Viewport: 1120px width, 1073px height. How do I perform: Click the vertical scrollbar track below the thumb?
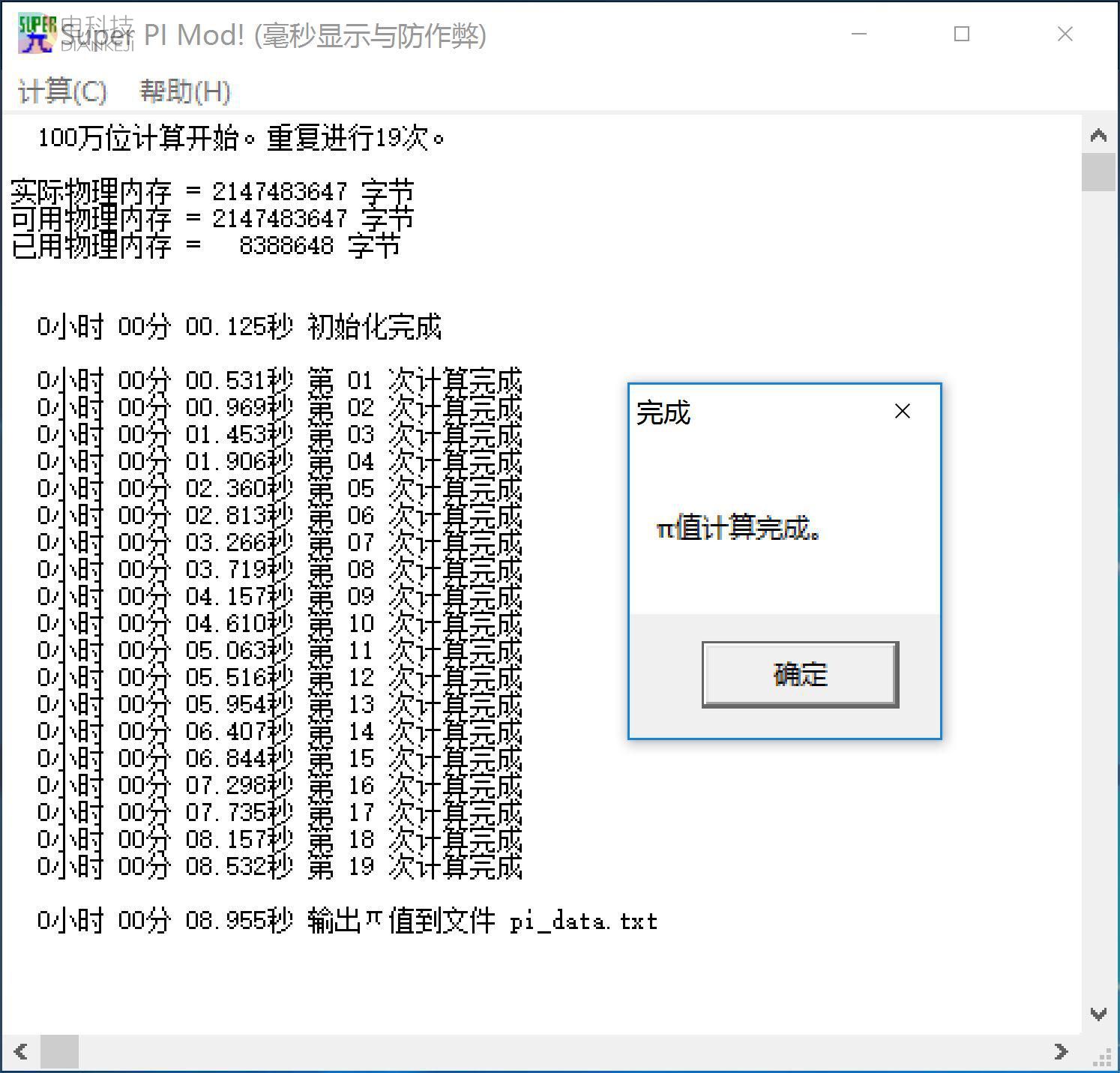pyautogui.click(x=1098, y=600)
